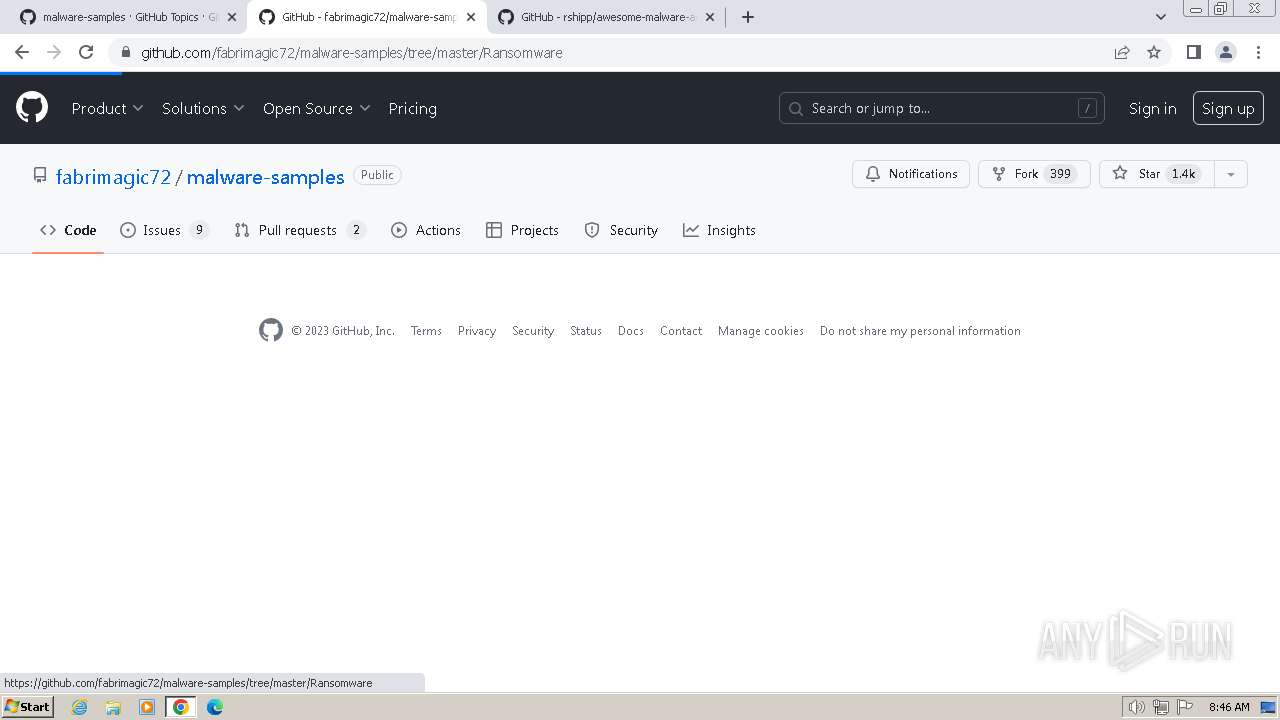Image resolution: width=1280 pixels, height=720 pixels.
Task: Click the taskbar clock showing 8:46 AM
Action: coord(1229,707)
